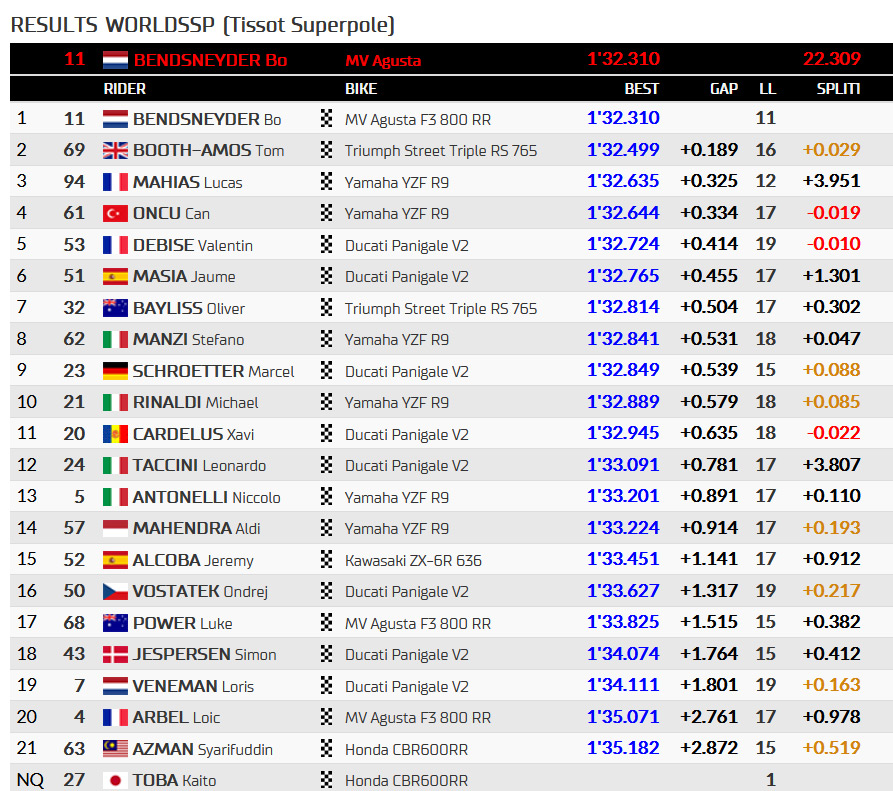The image size is (893, 791).
Task: Click the checkered flag icon in Bendsneyder's row 1
Action: pyautogui.click(x=326, y=118)
